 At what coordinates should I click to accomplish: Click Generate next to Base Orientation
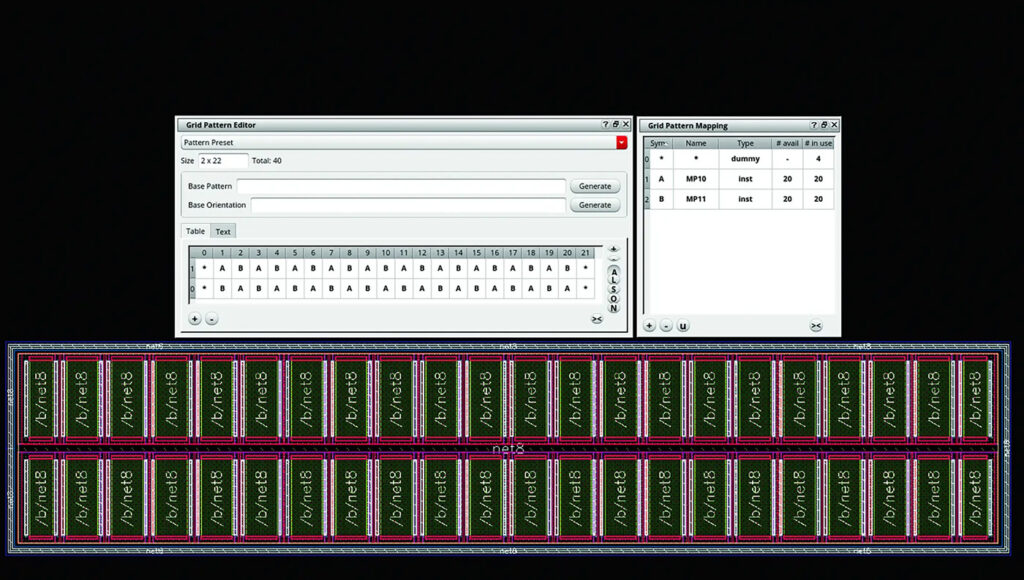click(595, 205)
